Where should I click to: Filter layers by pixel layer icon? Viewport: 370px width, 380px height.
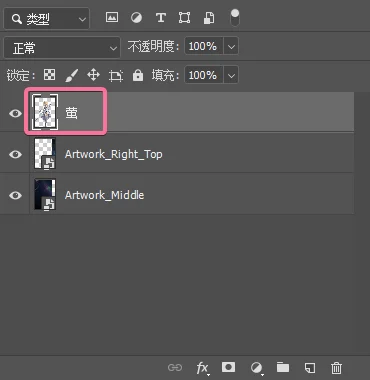coord(112,17)
